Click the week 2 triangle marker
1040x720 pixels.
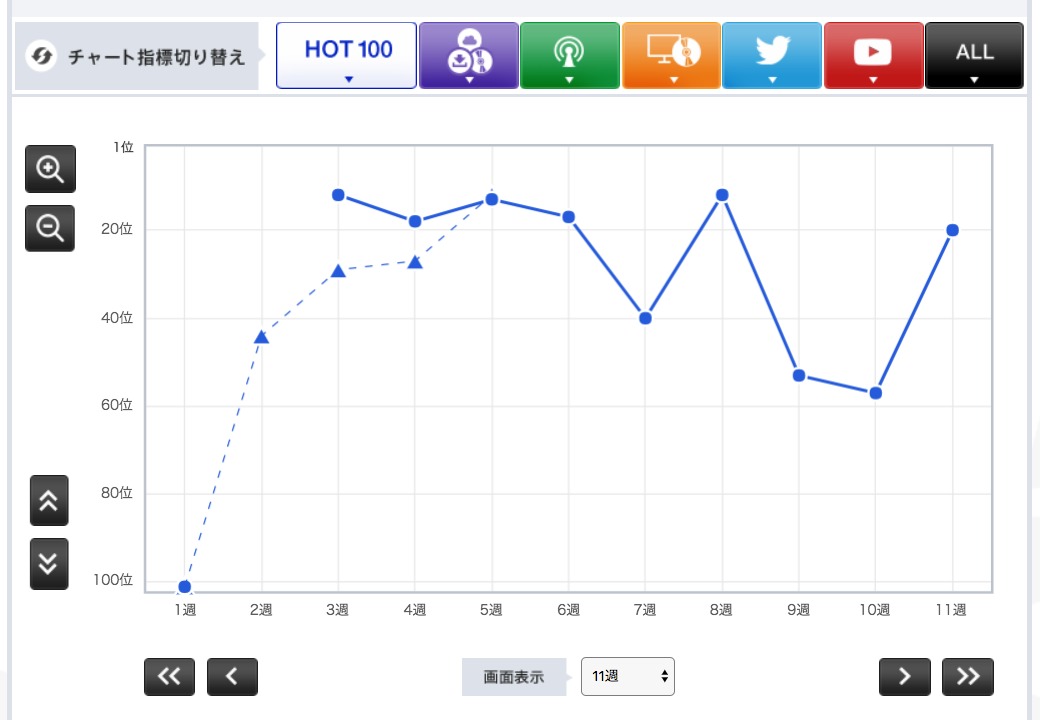coord(261,337)
